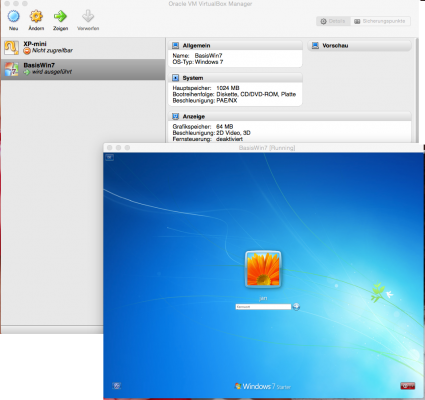
Task: Click the 'Fernsteuerung: deaktiviert' line
Action: (207, 139)
